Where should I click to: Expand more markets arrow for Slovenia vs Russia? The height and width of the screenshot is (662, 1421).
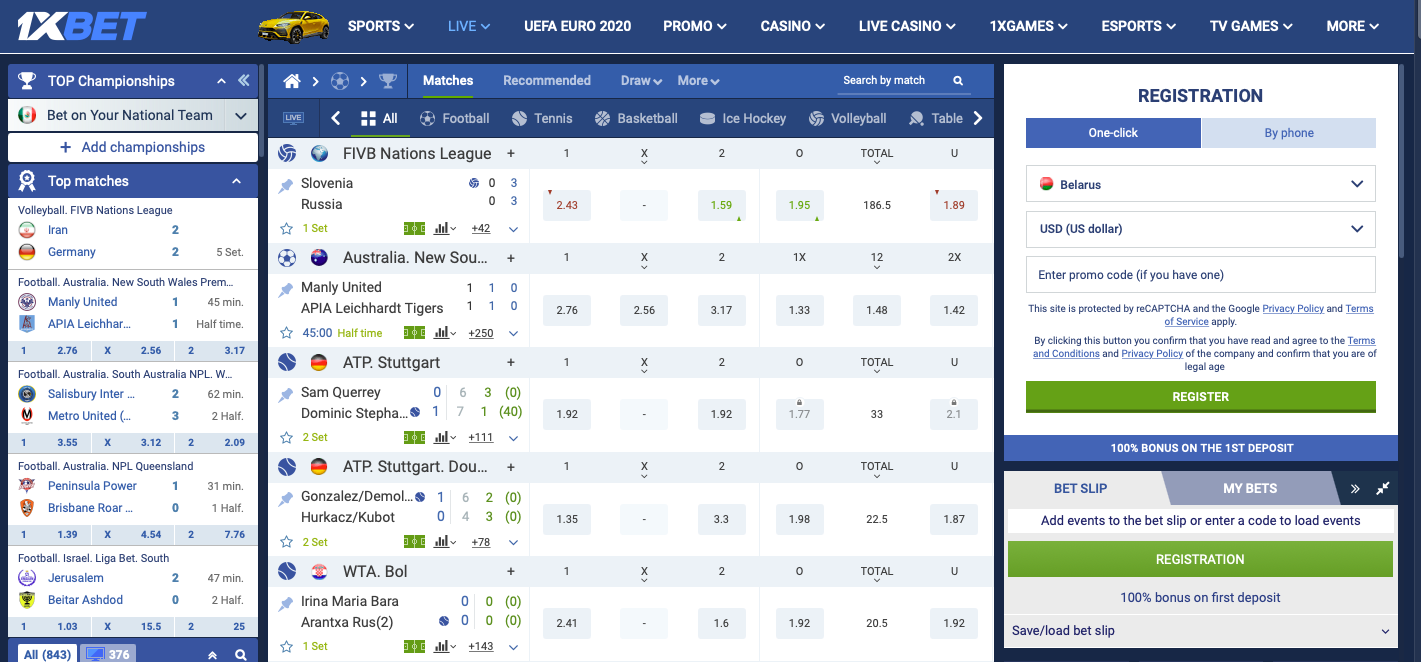(x=513, y=229)
